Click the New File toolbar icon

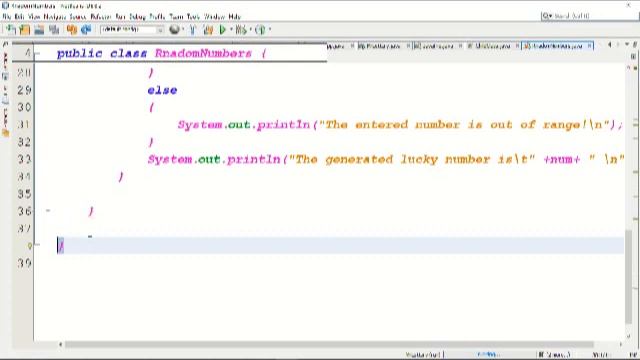coord(11,29)
